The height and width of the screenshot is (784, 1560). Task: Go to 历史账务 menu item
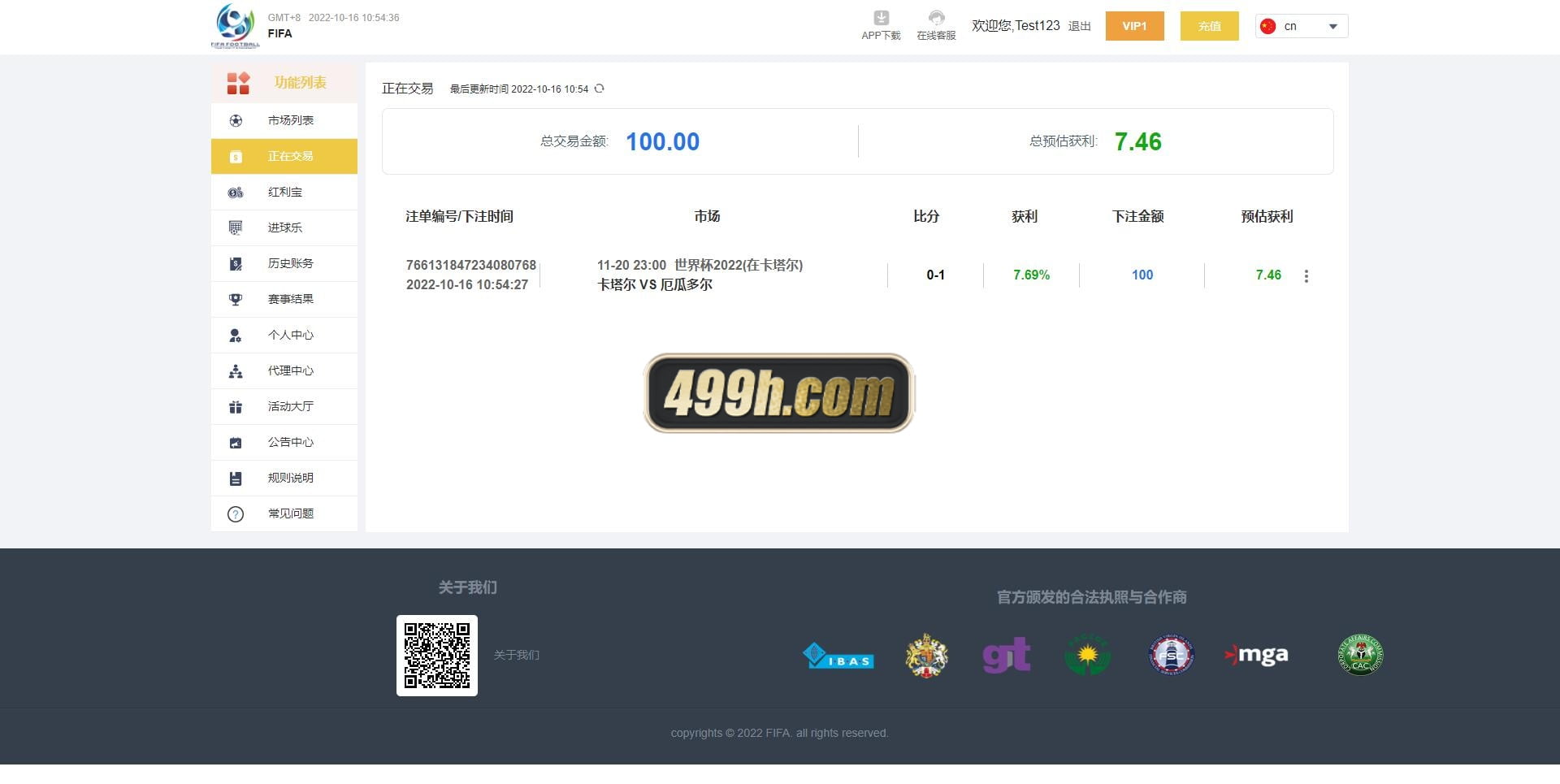(x=284, y=263)
